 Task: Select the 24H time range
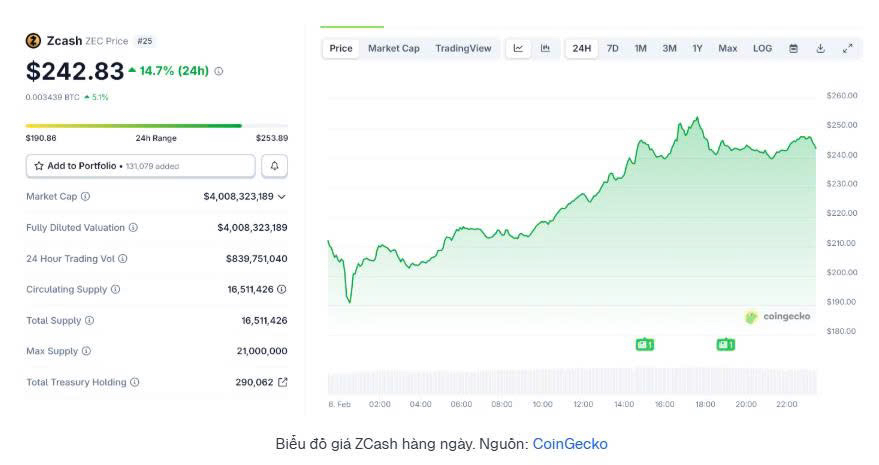coord(581,49)
